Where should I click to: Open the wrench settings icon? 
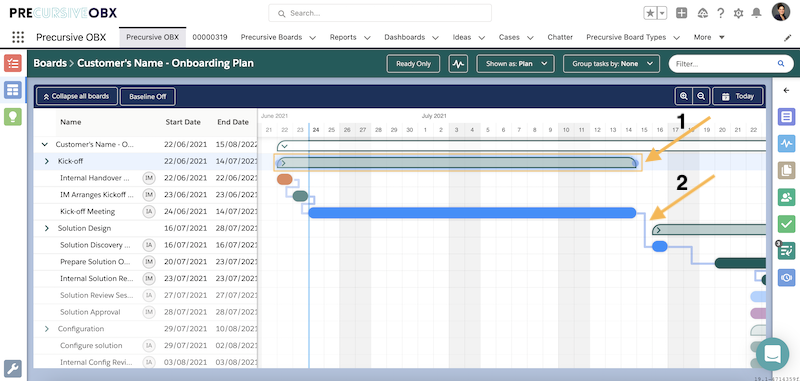(13, 368)
